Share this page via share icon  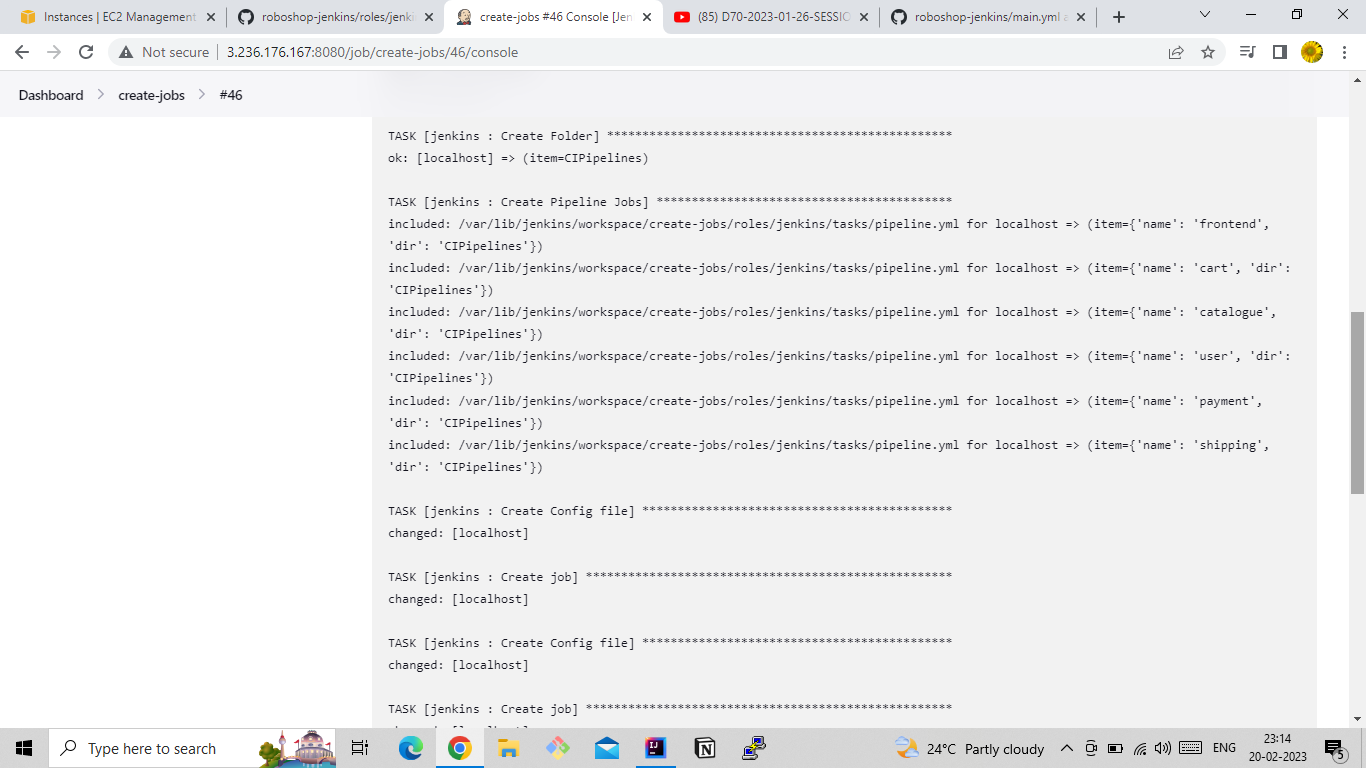pyautogui.click(x=1176, y=52)
